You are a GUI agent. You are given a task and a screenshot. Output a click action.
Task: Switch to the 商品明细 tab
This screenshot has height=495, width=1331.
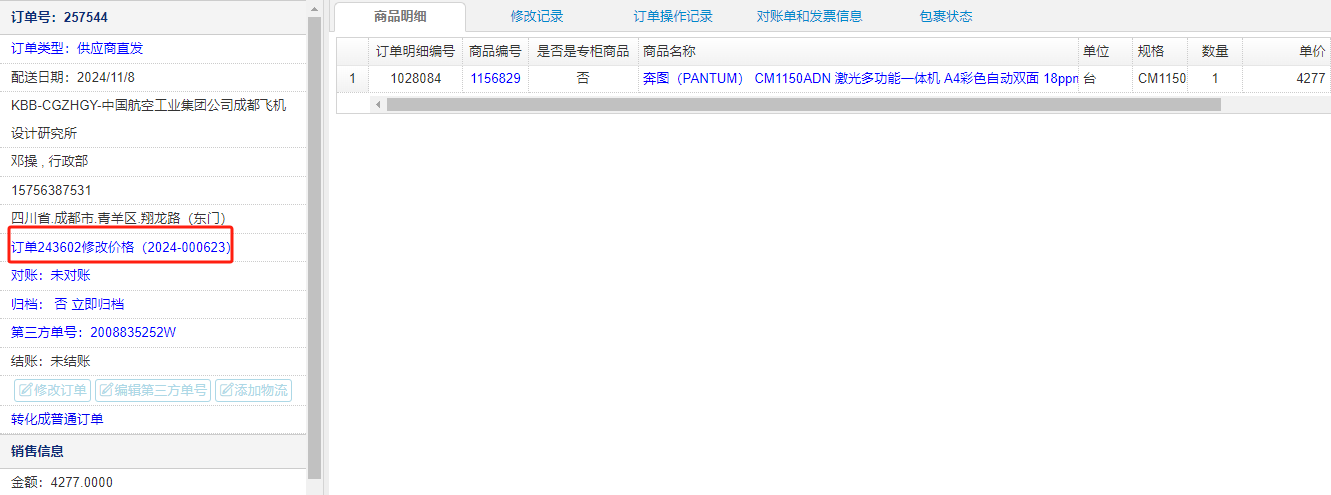click(400, 16)
